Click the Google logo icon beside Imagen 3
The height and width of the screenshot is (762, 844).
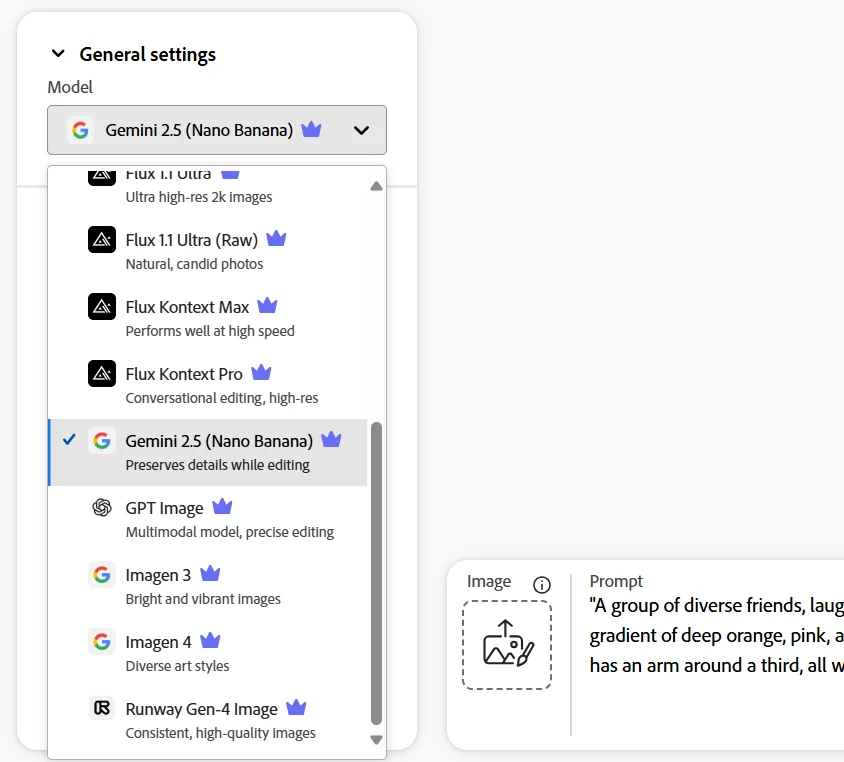tap(102, 574)
